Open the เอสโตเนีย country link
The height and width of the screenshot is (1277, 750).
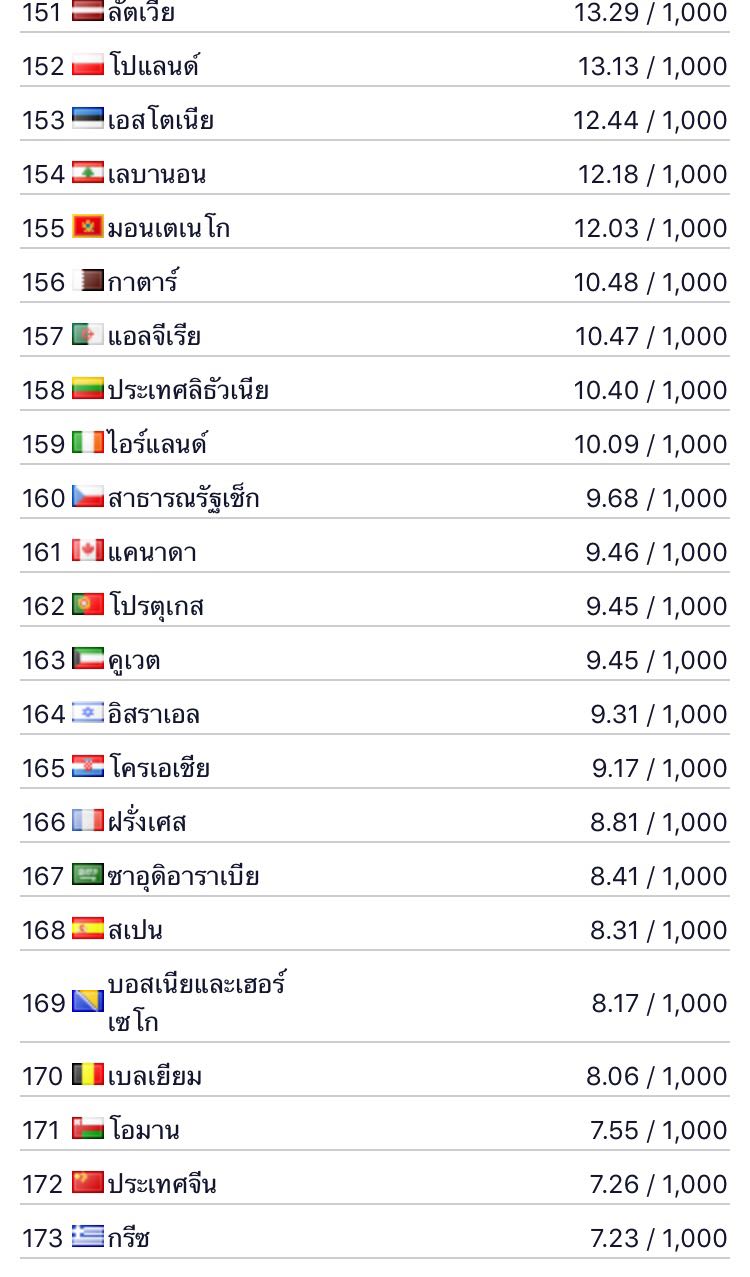click(160, 120)
